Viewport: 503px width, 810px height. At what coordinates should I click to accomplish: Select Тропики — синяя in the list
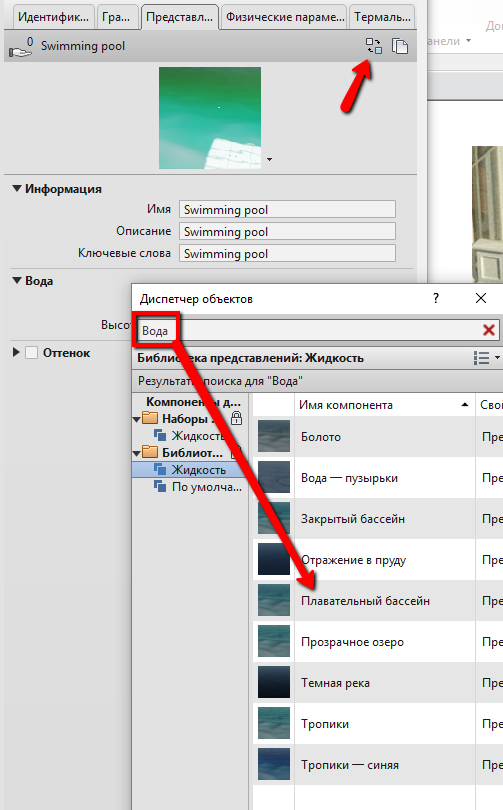click(350, 765)
